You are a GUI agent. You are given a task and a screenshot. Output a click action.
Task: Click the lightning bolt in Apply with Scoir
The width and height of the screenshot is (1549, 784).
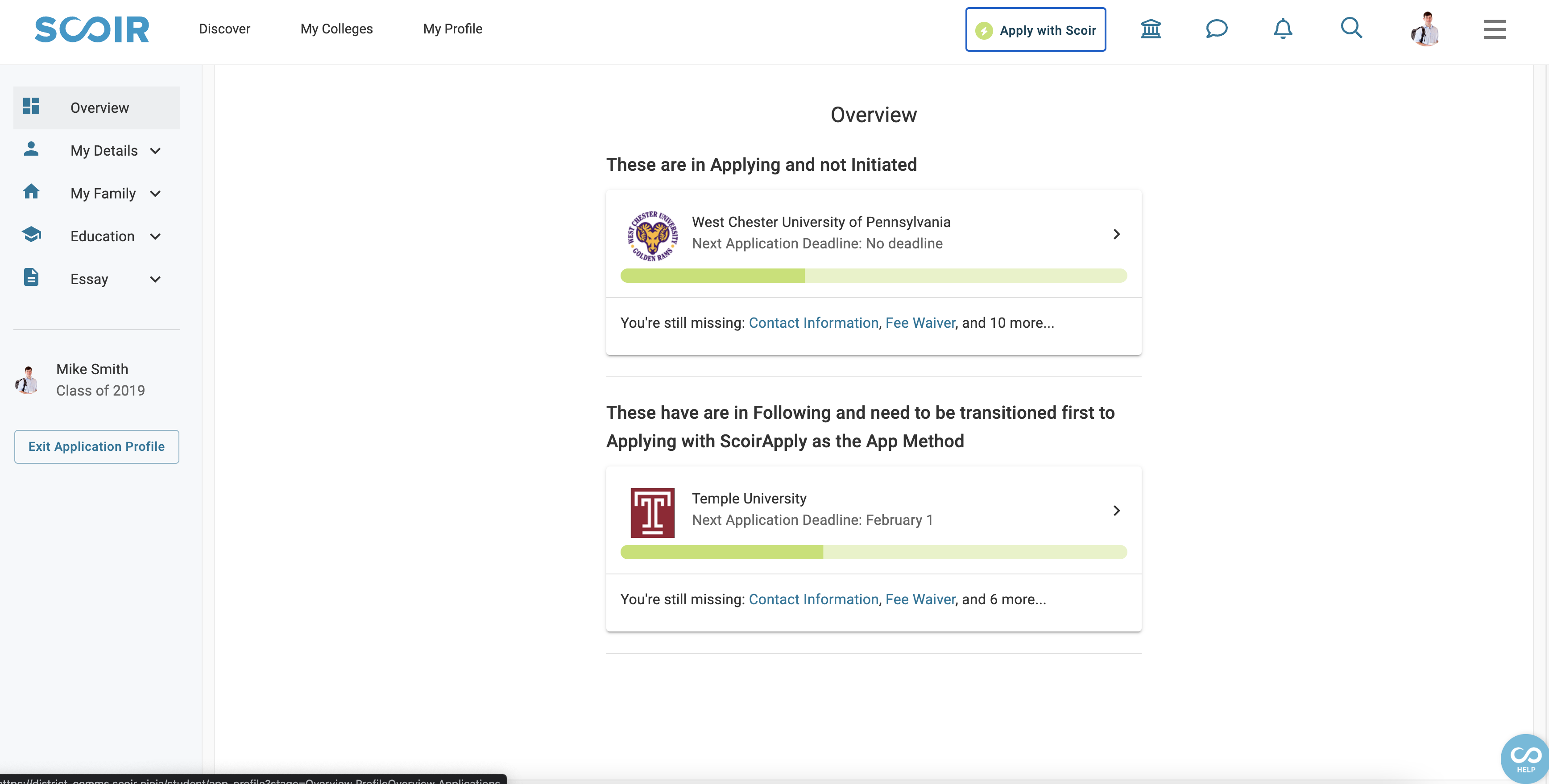tap(984, 30)
